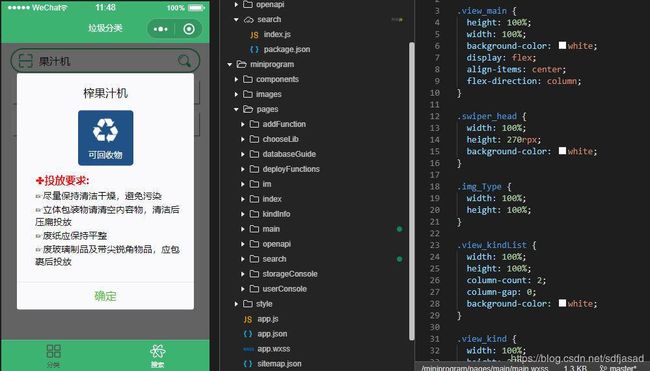Click the .img_Type selector text
This screenshot has width=650, height=371.
[x=480, y=187]
